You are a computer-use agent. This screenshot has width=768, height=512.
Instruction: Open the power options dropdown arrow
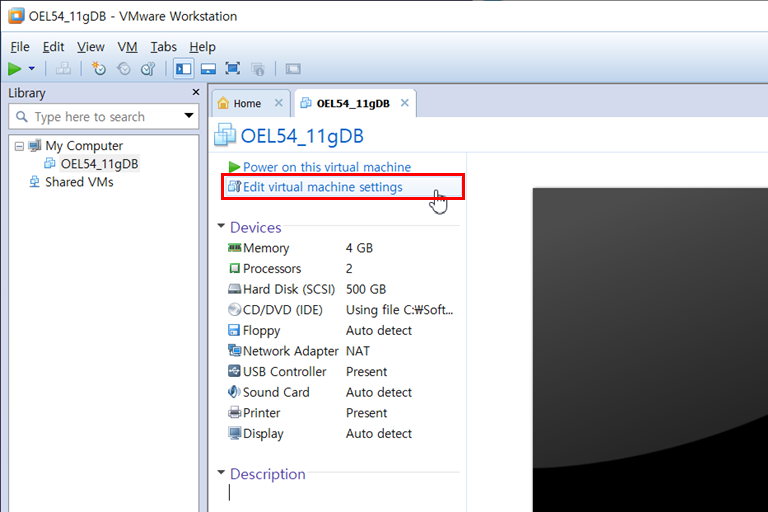[x=31, y=69]
